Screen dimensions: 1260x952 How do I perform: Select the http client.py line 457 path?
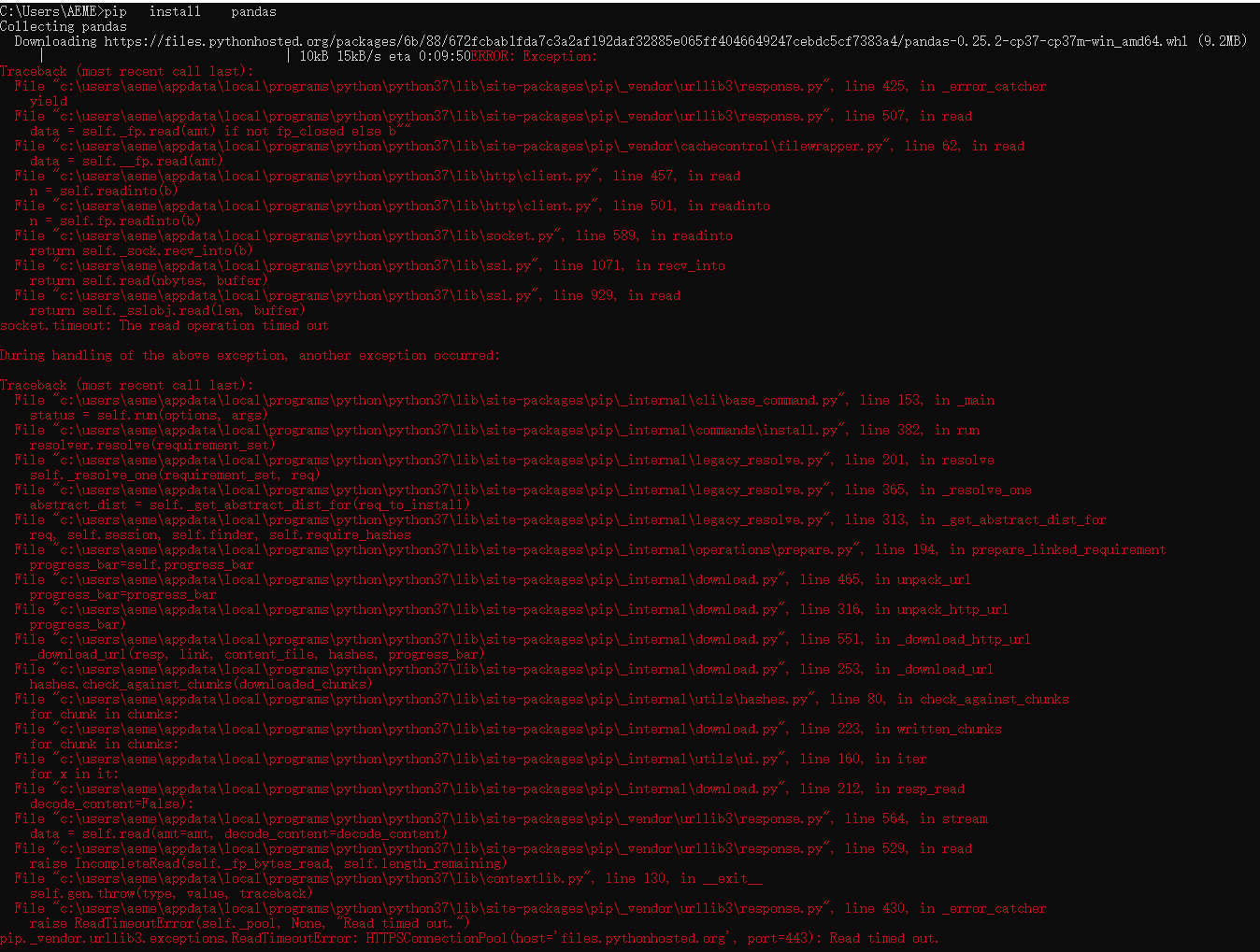pos(374,176)
